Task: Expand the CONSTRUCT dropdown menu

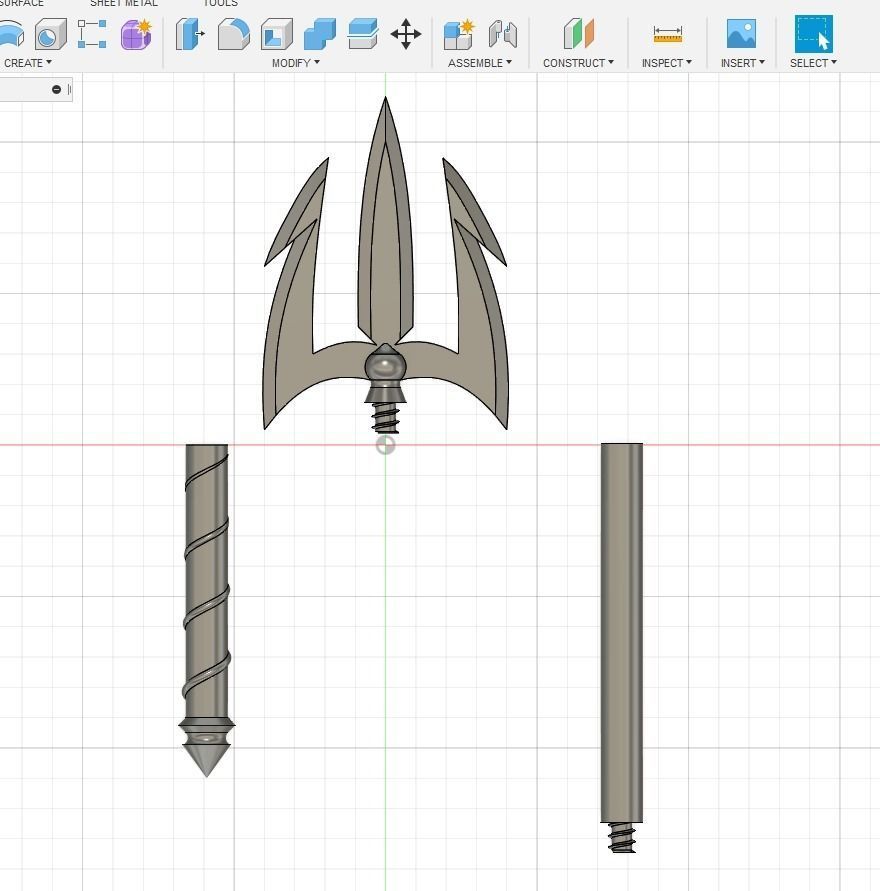Action: [578, 63]
